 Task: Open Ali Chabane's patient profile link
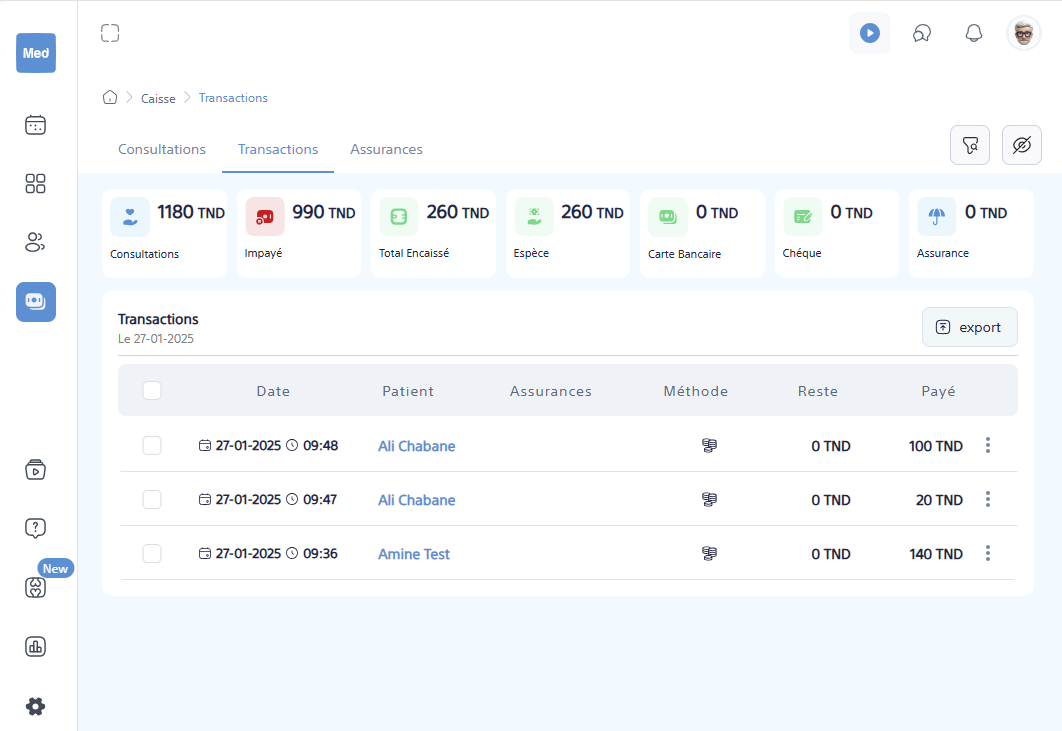tap(416, 446)
